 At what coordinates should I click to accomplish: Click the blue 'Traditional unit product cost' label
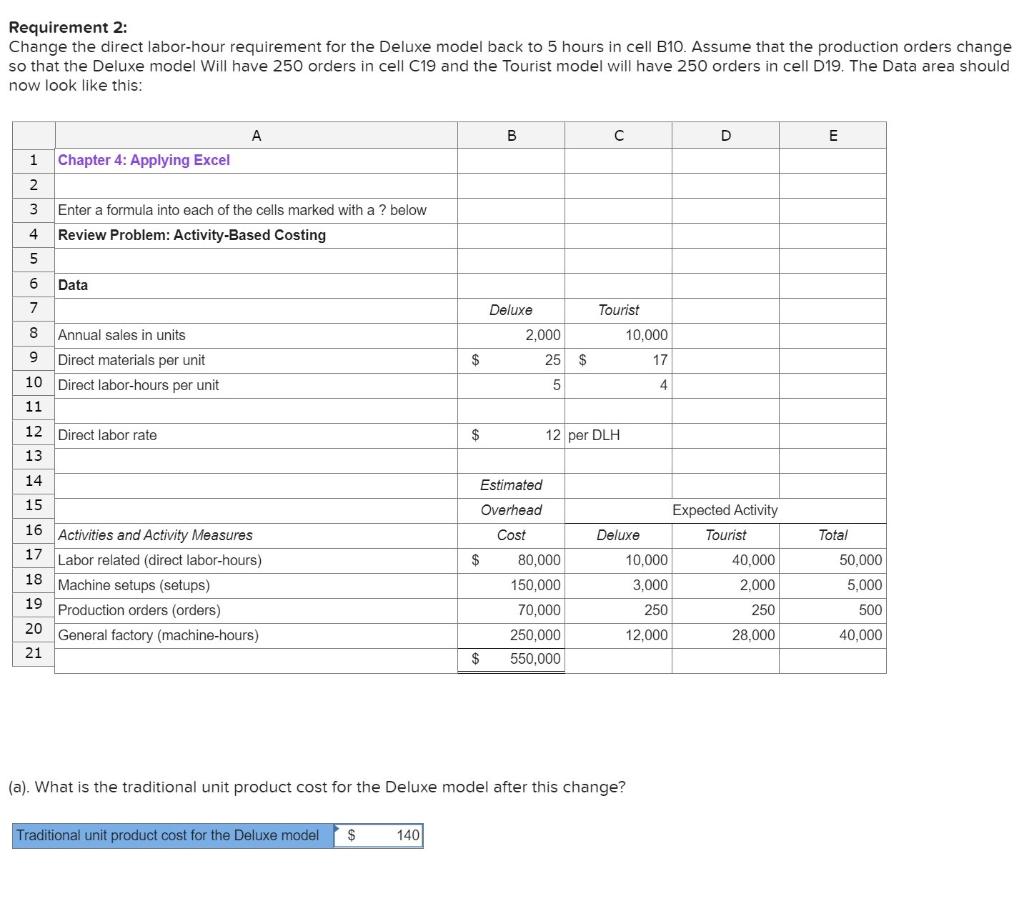click(x=170, y=834)
